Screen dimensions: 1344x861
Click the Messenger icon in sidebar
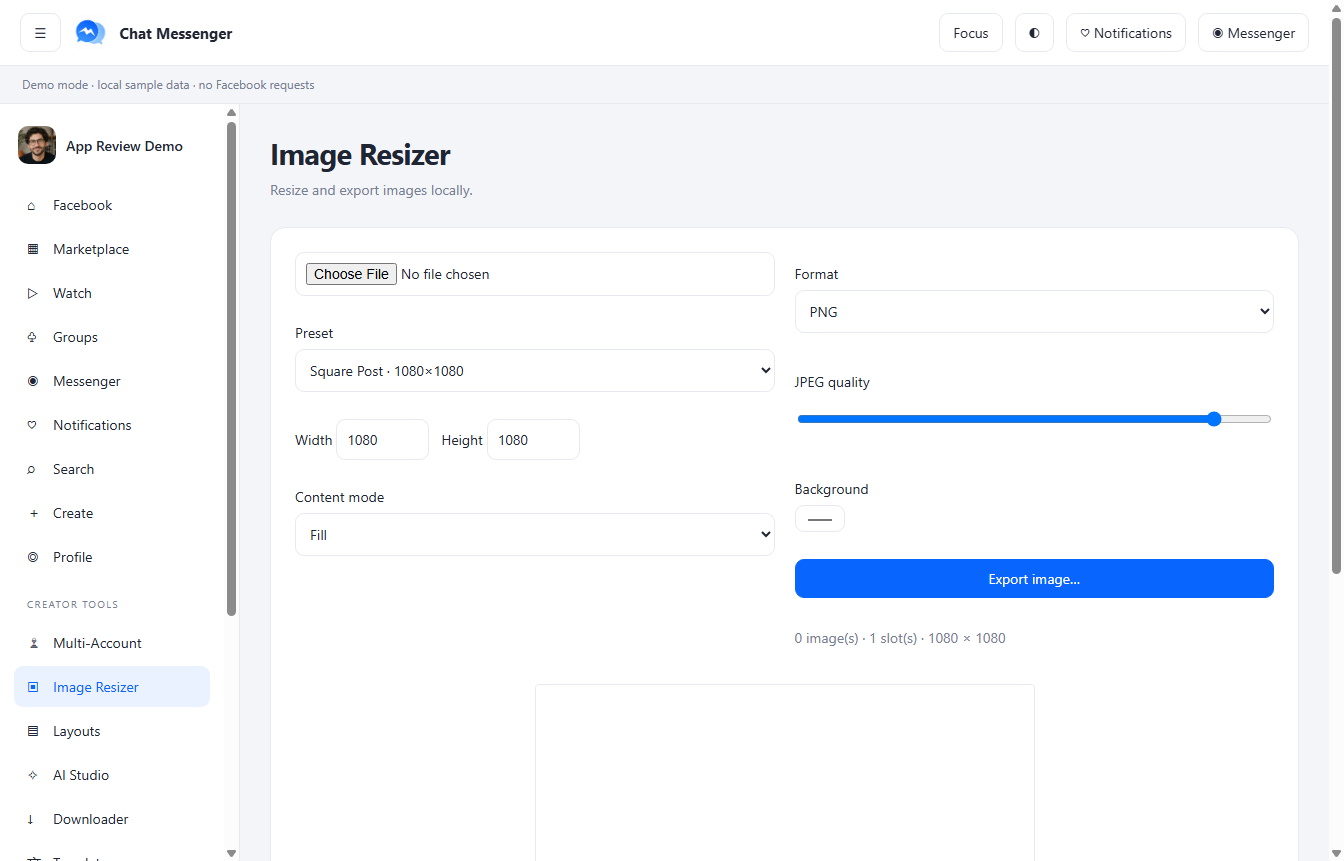32,382
